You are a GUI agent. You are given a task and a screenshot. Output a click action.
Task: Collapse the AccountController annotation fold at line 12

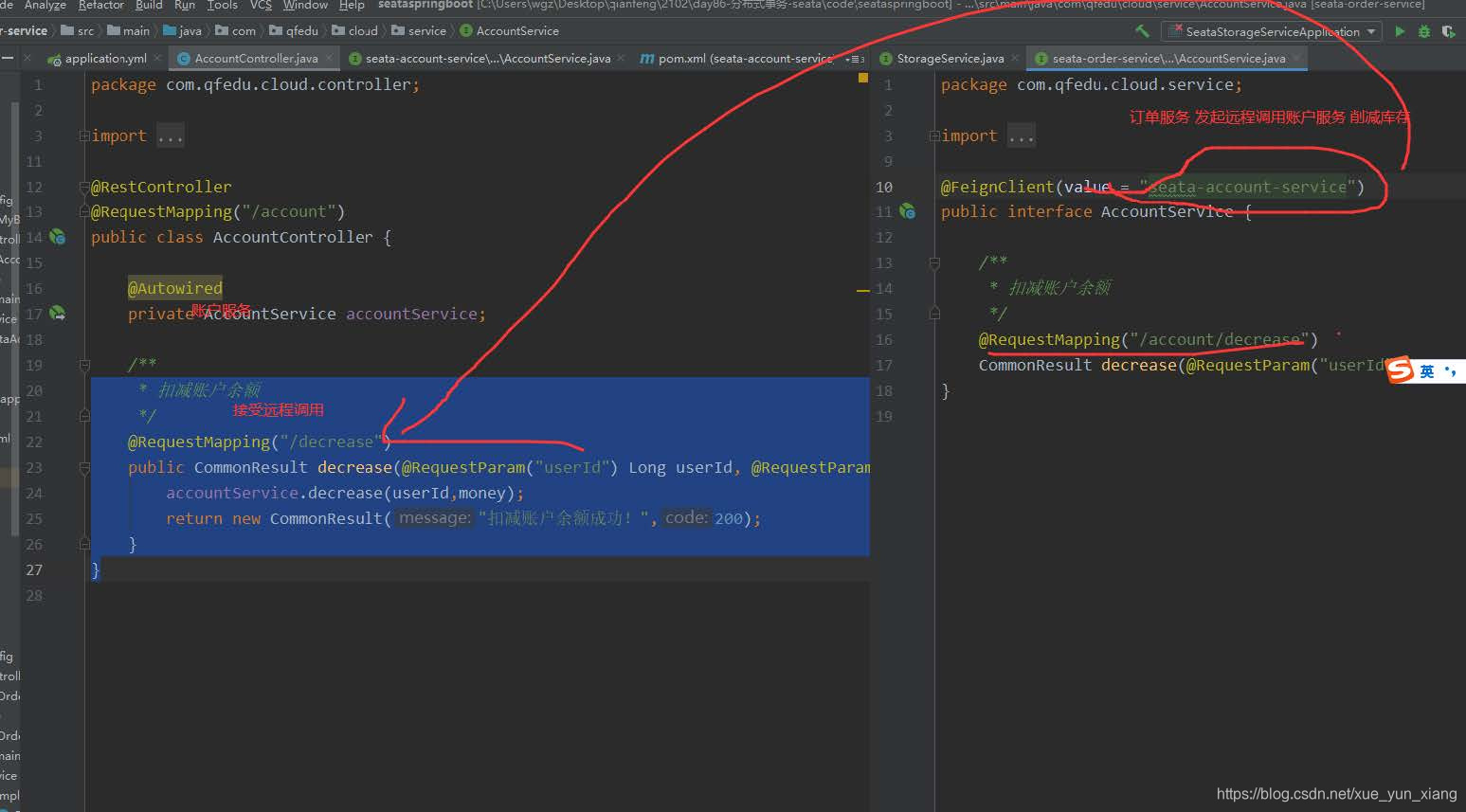pos(84,187)
